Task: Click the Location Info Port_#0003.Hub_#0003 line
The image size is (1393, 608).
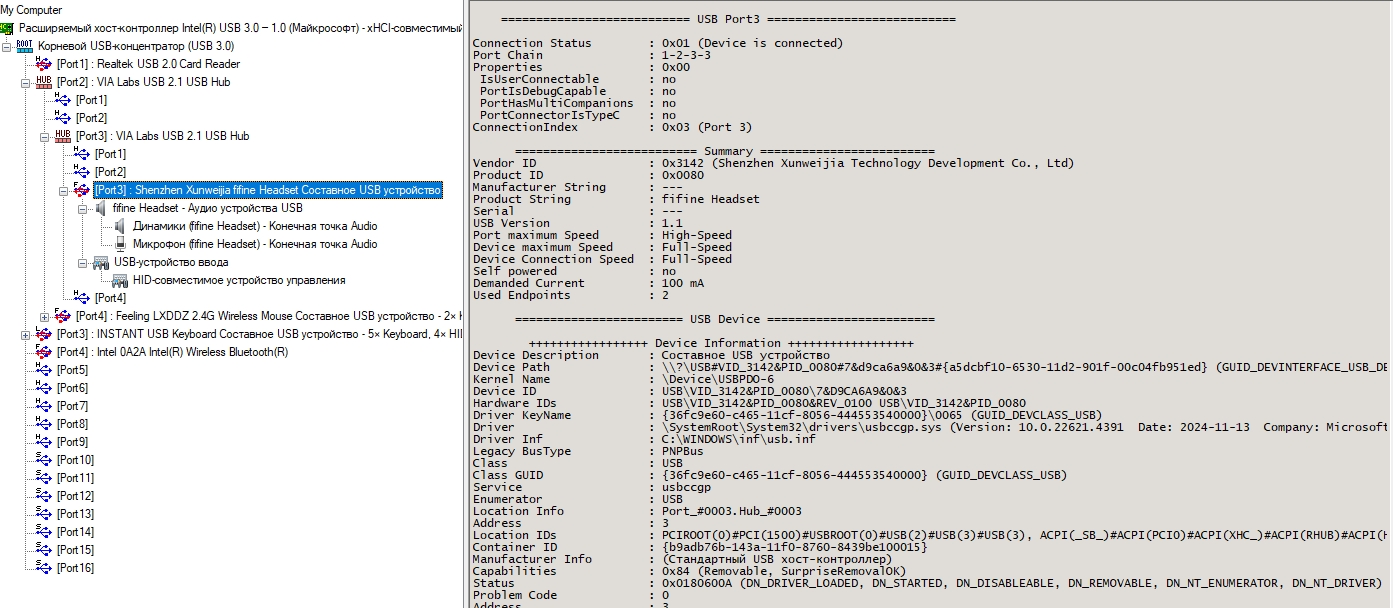Action: (637, 511)
